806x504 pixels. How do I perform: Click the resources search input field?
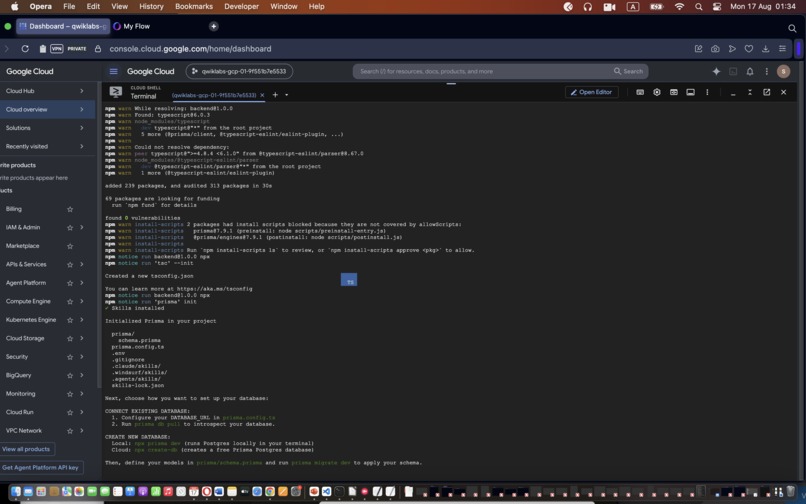[x=483, y=71]
